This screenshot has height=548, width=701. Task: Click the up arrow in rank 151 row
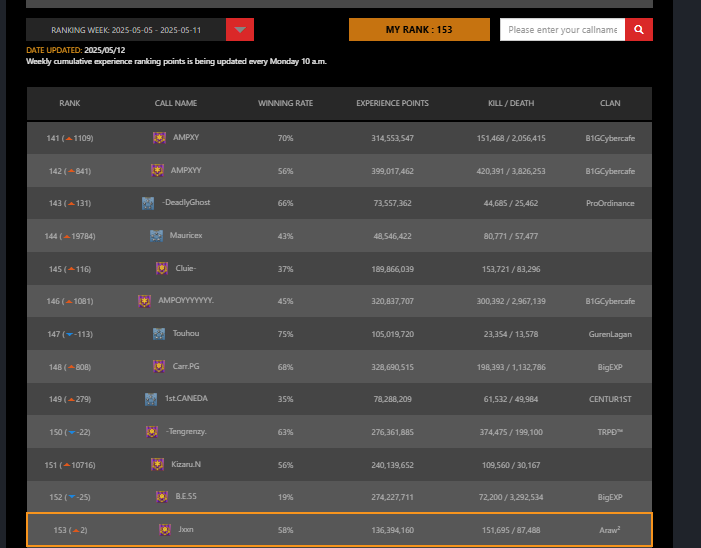coord(67,465)
